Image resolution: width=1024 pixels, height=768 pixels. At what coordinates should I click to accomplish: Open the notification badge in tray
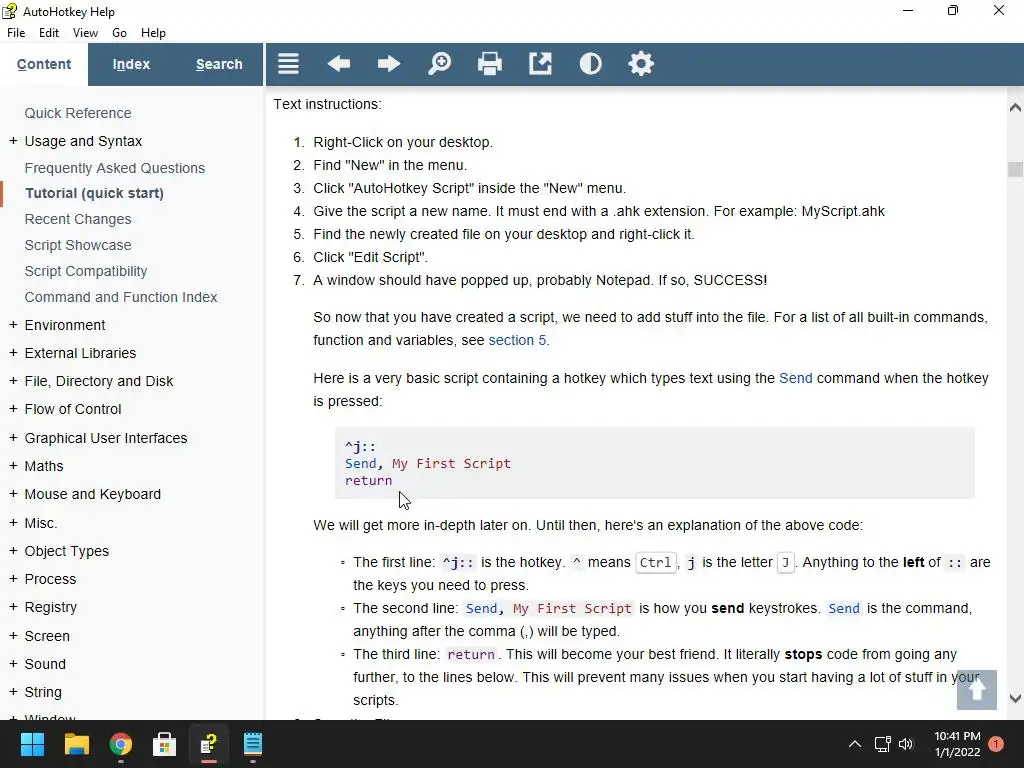point(996,744)
